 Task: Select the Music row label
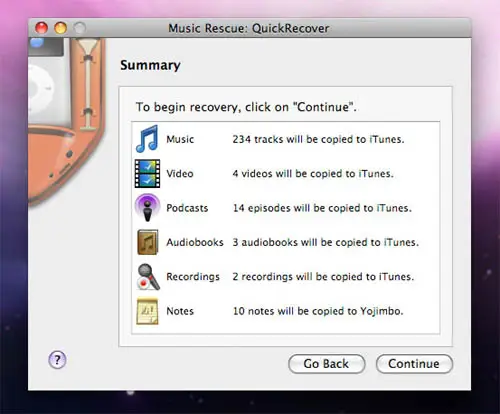[180, 139]
